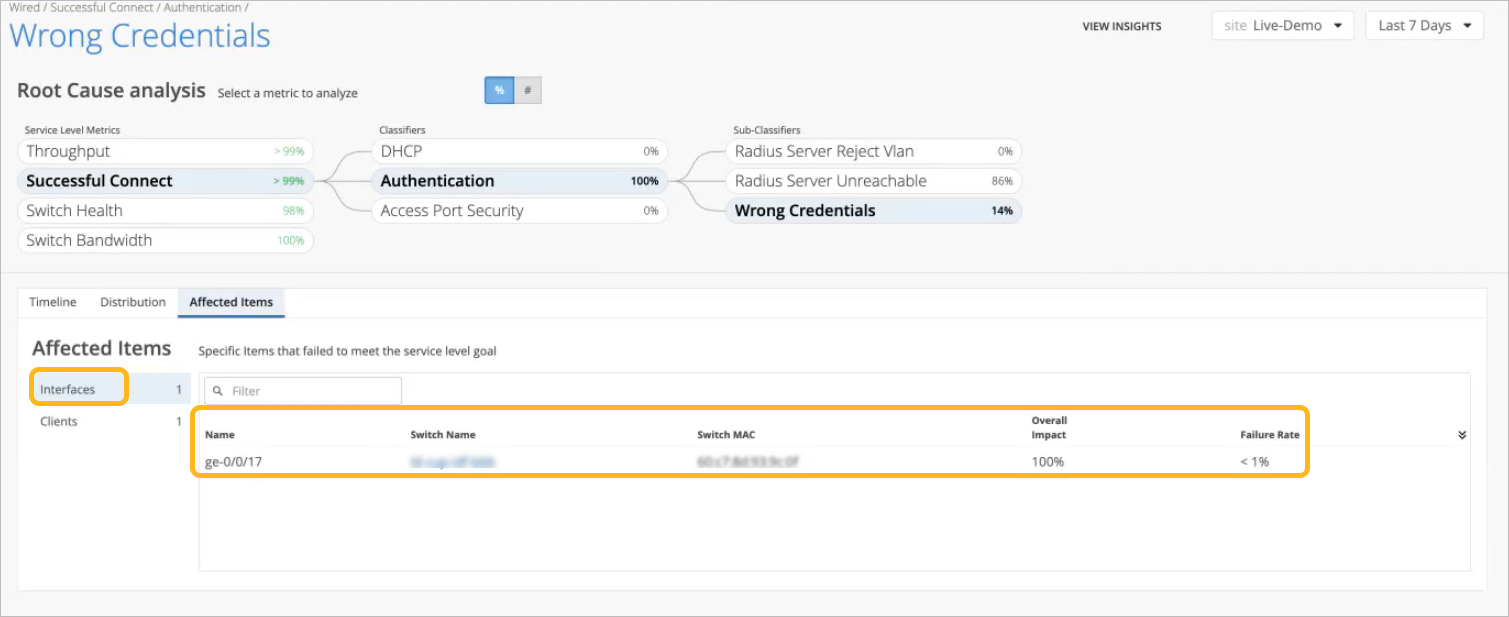Select the Access Port Security classifier
Screen dimensions: 1509x617
pyautogui.click(x=518, y=211)
